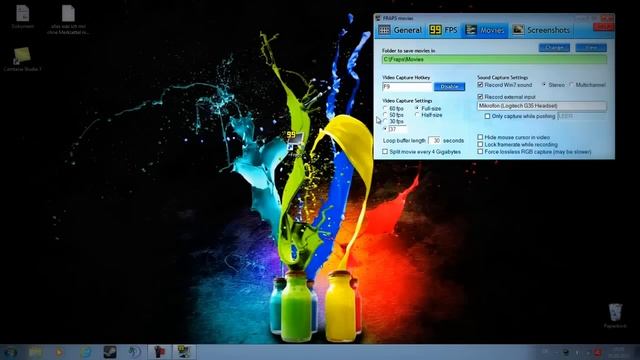Disable the video capture hotkey

[x=449, y=87]
